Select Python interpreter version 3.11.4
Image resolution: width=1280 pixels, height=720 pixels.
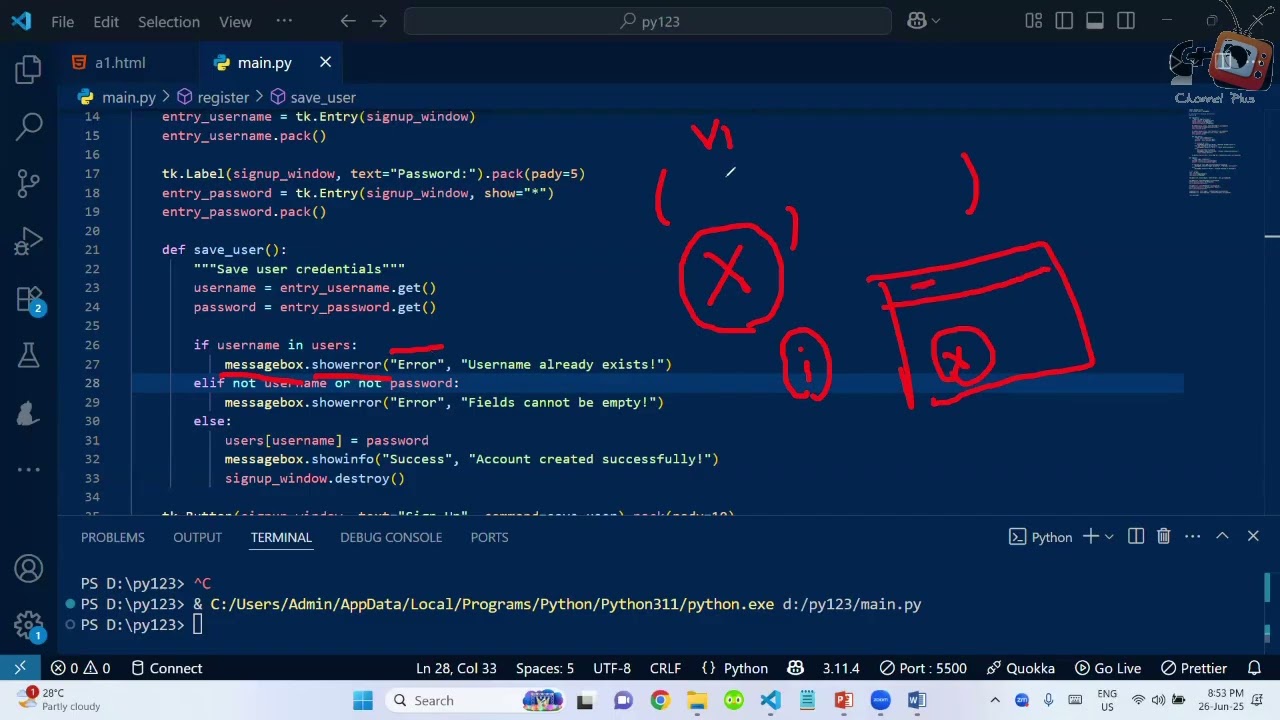tap(841, 668)
